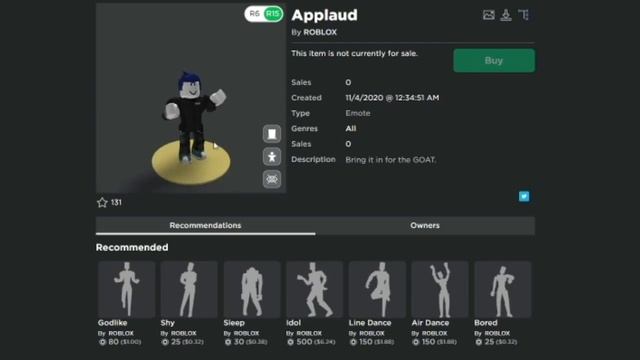Screen dimensions: 640x360
Task: Open the Shy emote thumbnail
Action: tap(189, 289)
